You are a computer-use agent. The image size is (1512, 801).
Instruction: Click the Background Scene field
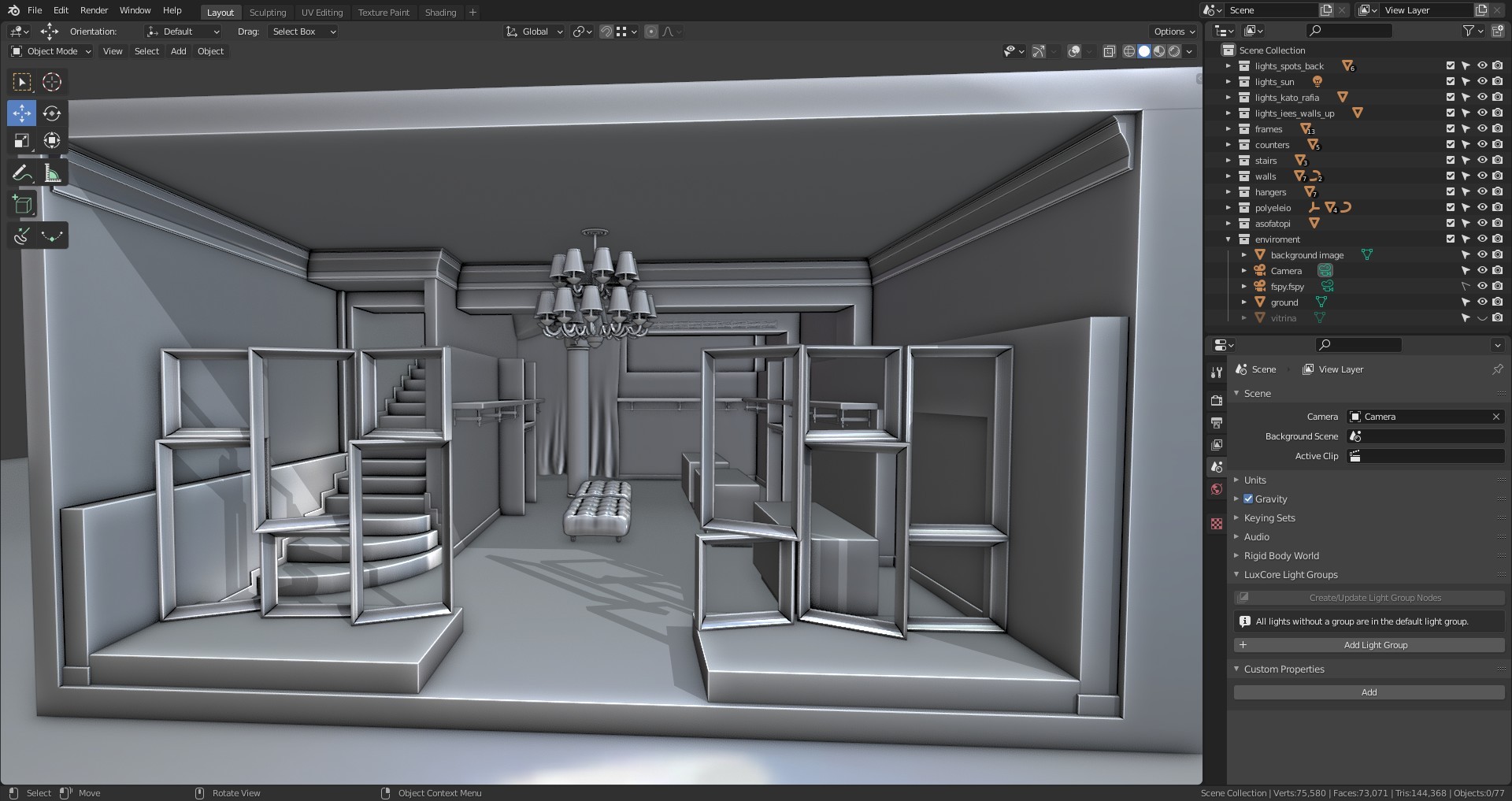click(1425, 436)
